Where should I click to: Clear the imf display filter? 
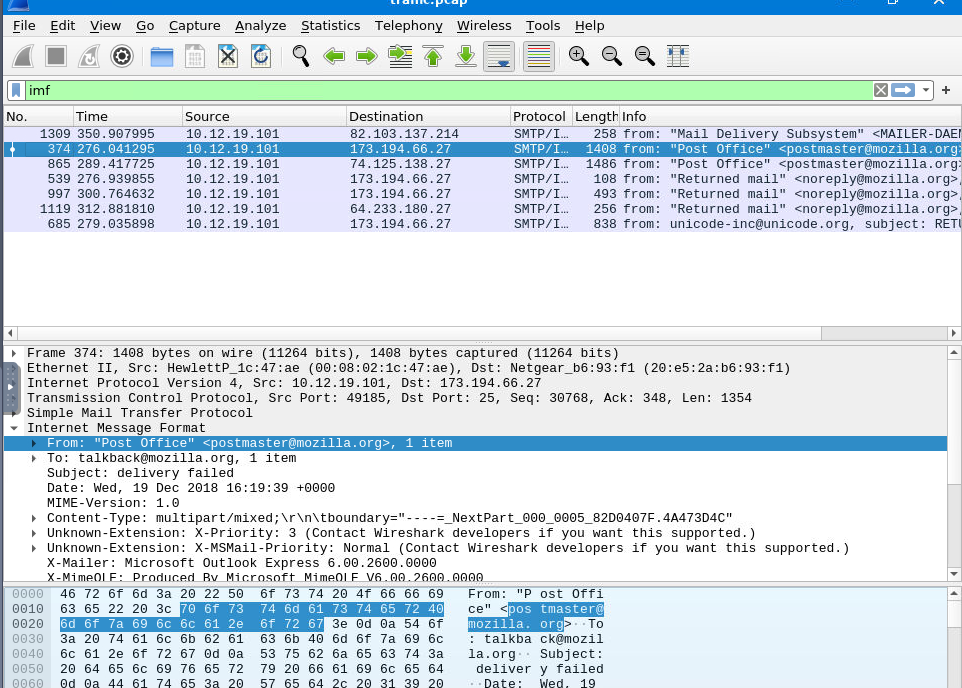(880, 90)
